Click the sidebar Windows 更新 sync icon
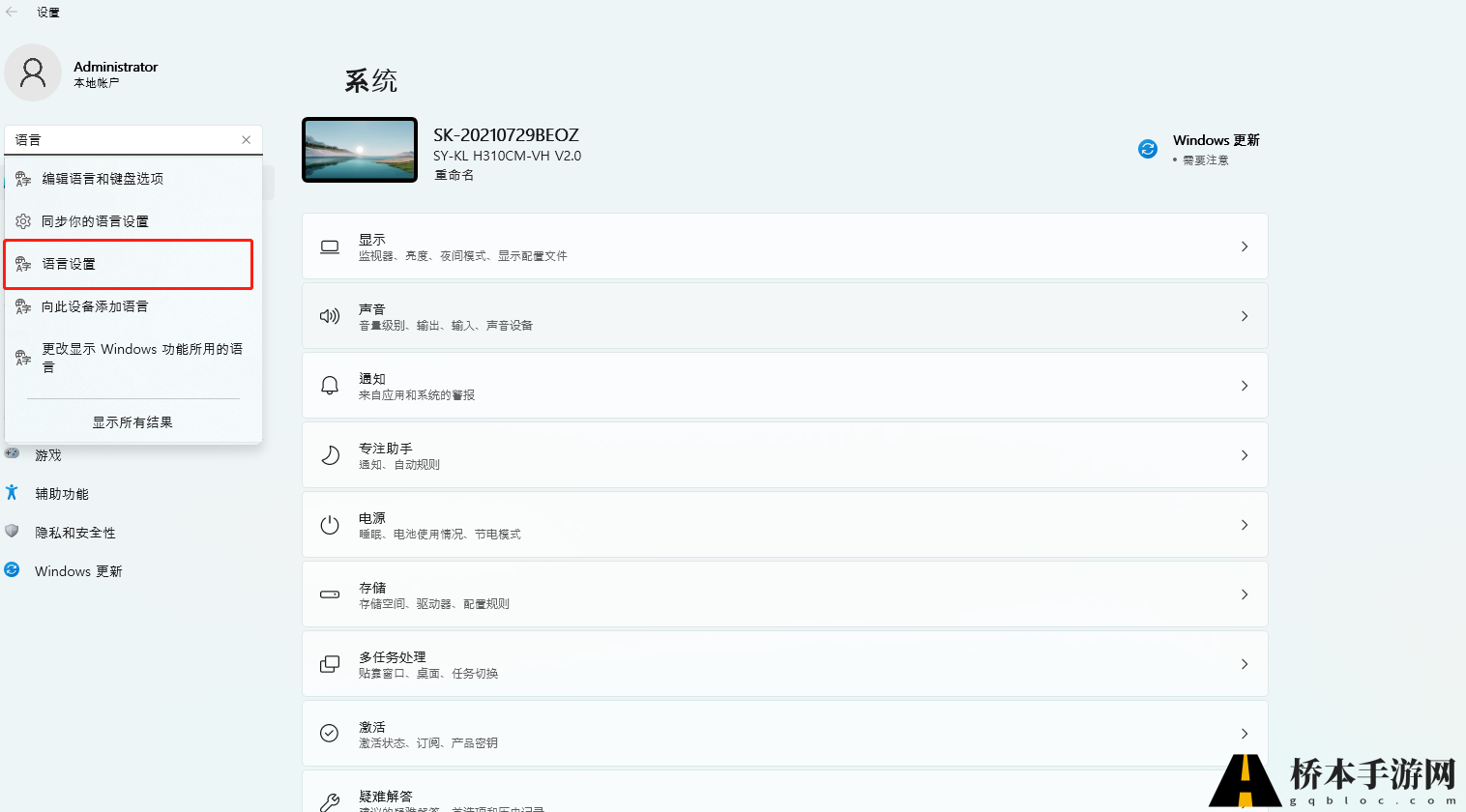The width and height of the screenshot is (1466, 812). pyautogui.click(x=12, y=569)
